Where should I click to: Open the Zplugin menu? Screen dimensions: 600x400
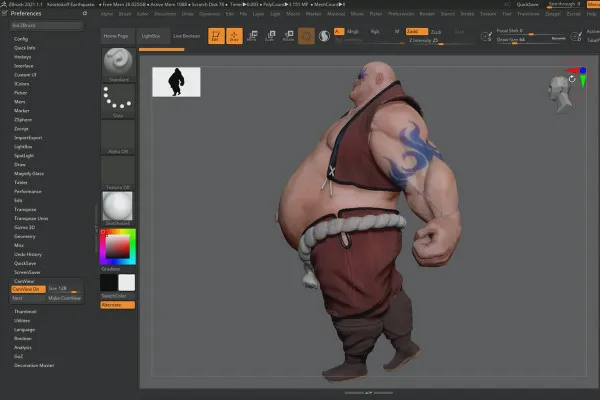(553, 14)
